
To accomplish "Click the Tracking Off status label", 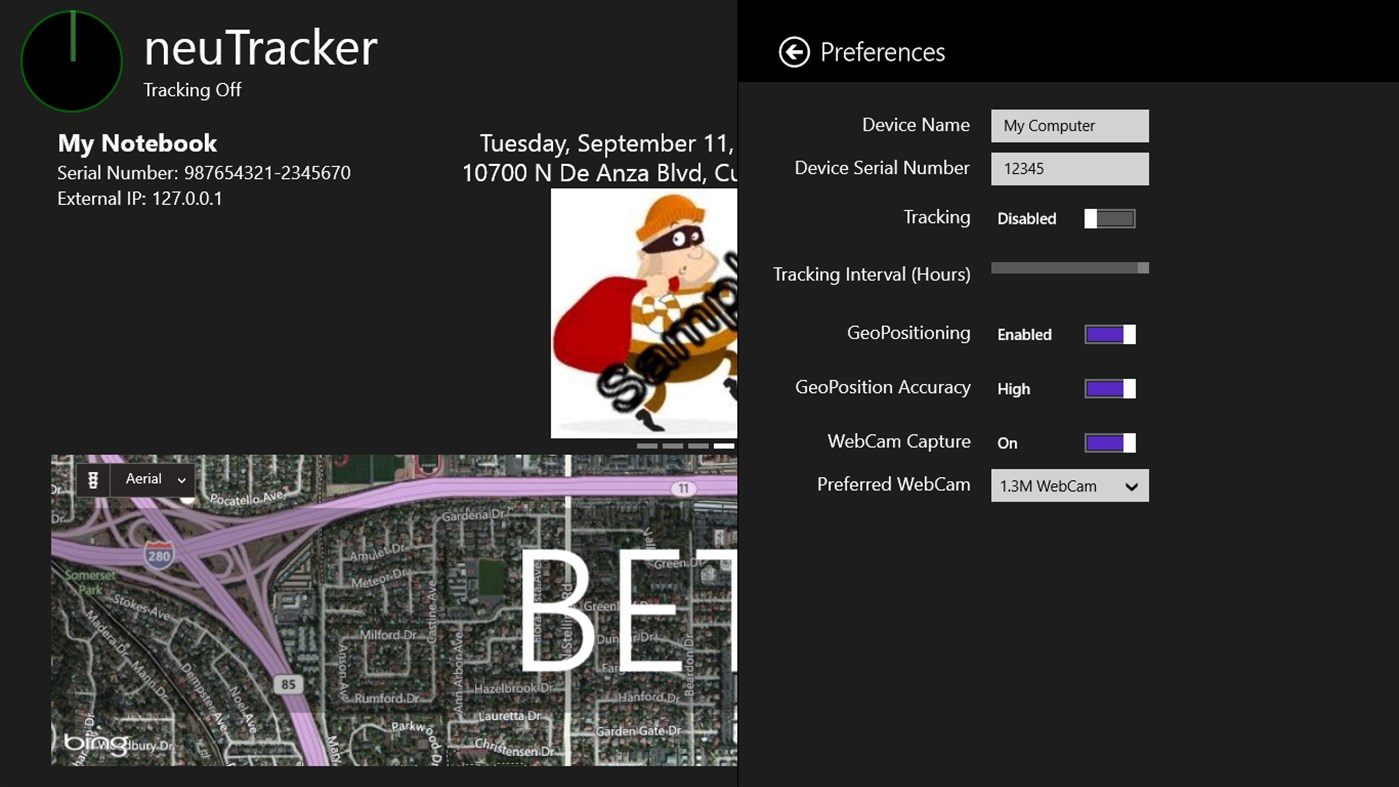I will (191, 90).
